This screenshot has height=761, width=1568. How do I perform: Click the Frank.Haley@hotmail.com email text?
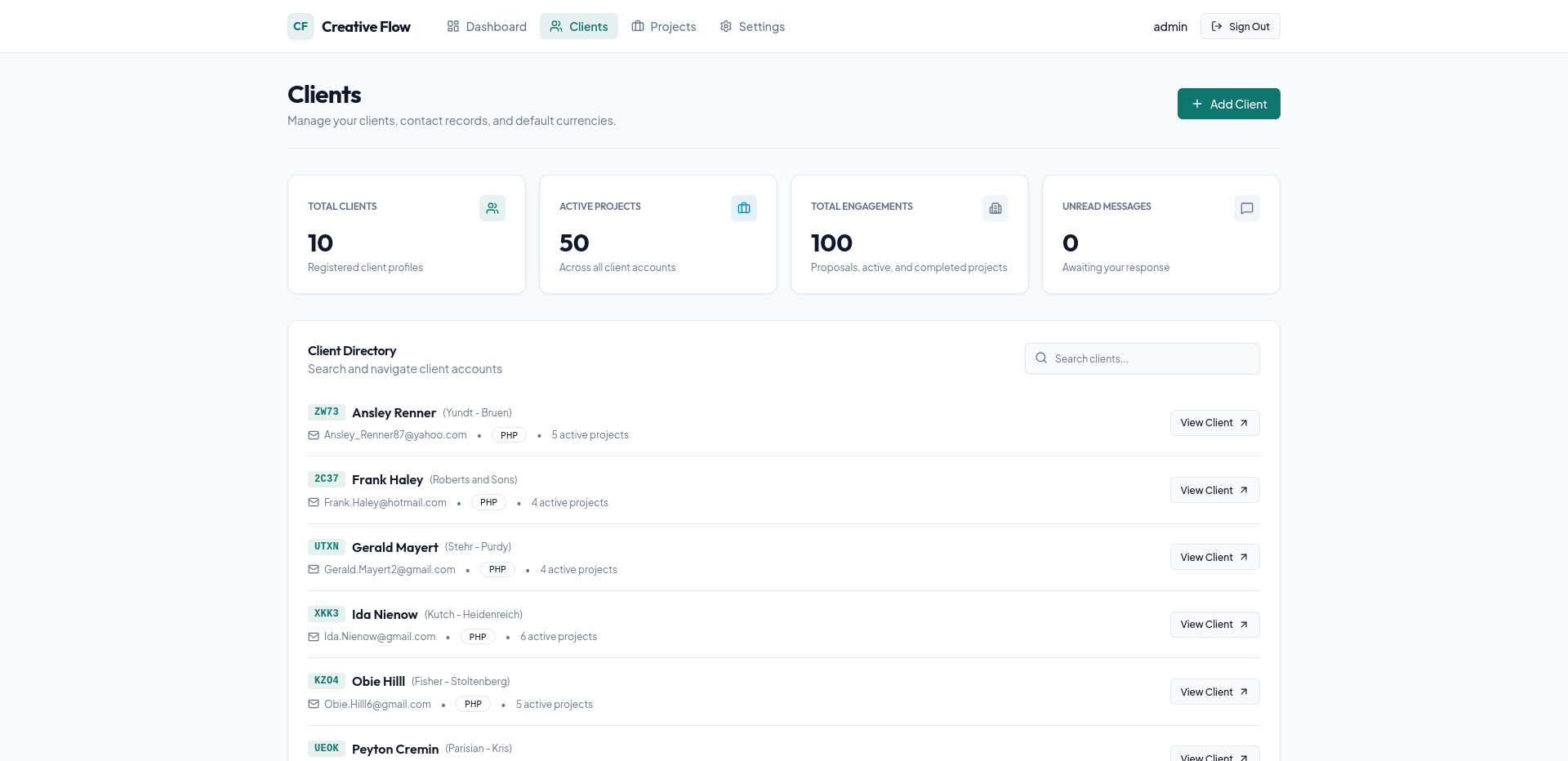(x=385, y=502)
